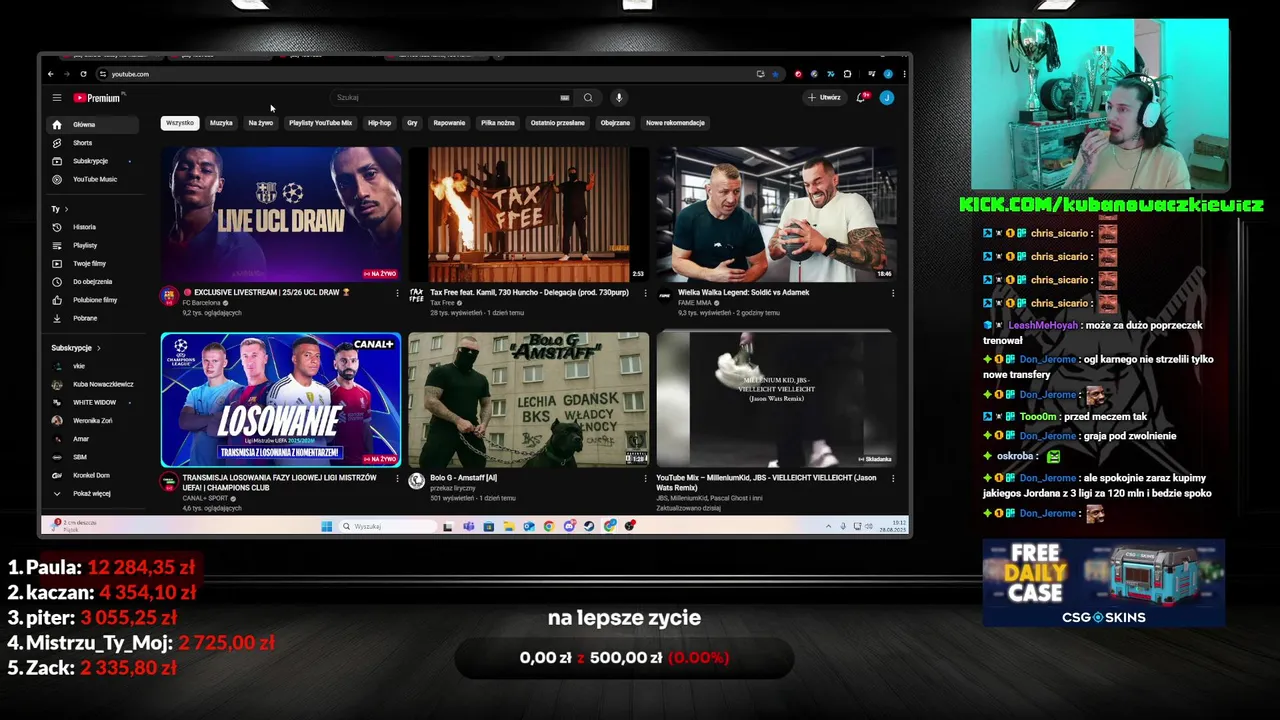The image size is (1280, 720).
Task: Expand the Ty section chevron
Action: pos(66,209)
